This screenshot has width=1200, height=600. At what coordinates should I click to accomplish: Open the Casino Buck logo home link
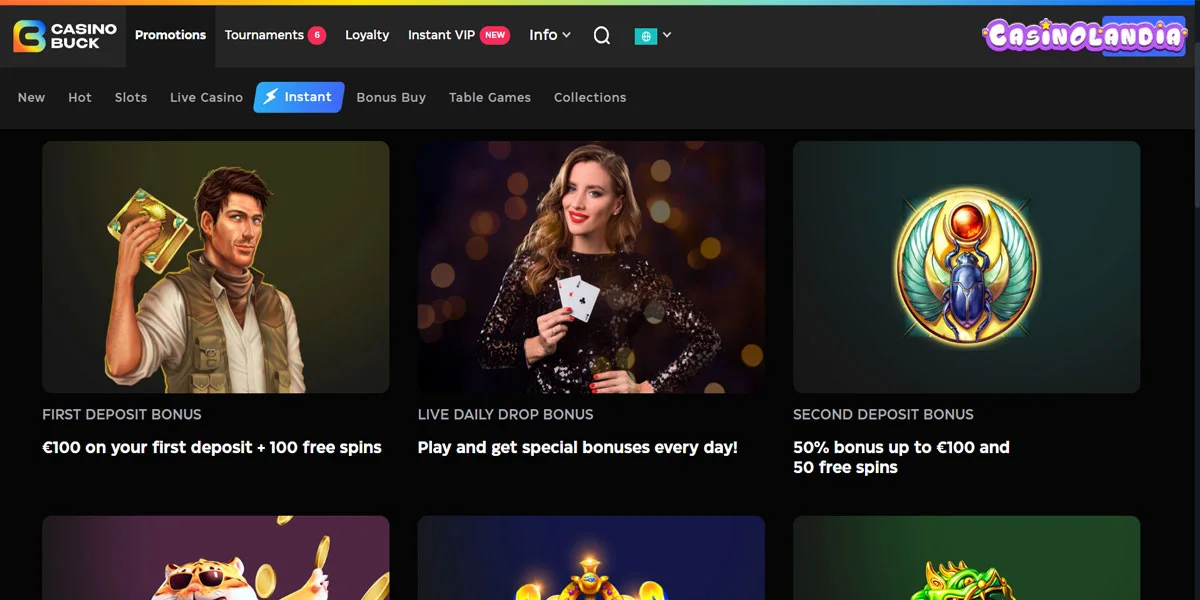pyautogui.click(x=65, y=36)
